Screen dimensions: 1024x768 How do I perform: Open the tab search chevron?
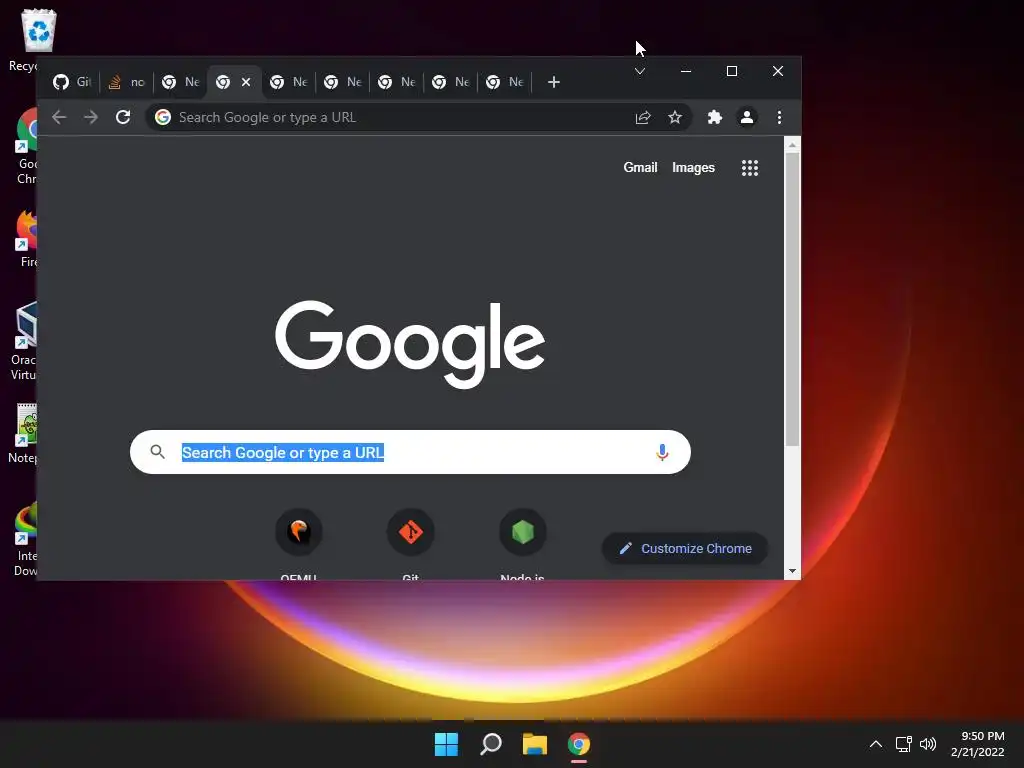pos(640,71)
